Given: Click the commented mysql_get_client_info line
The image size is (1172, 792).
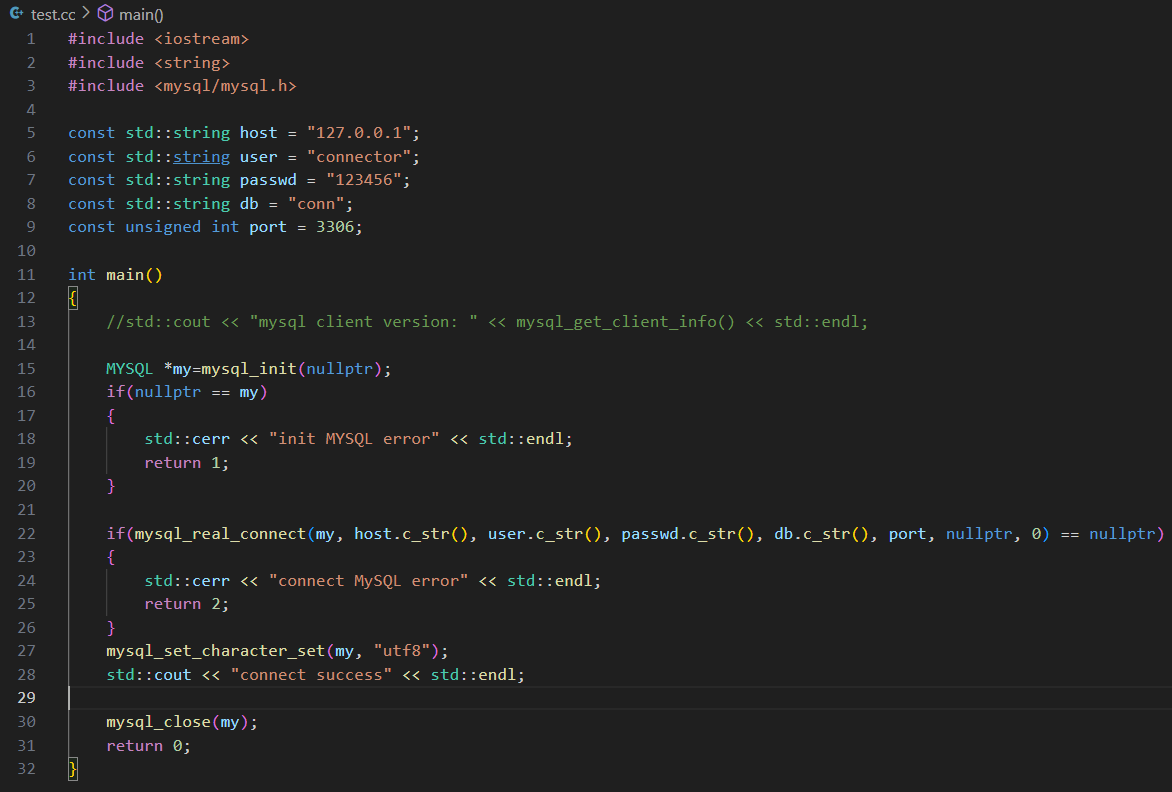Looking at the screenshot, I should [x=487, y=322].
